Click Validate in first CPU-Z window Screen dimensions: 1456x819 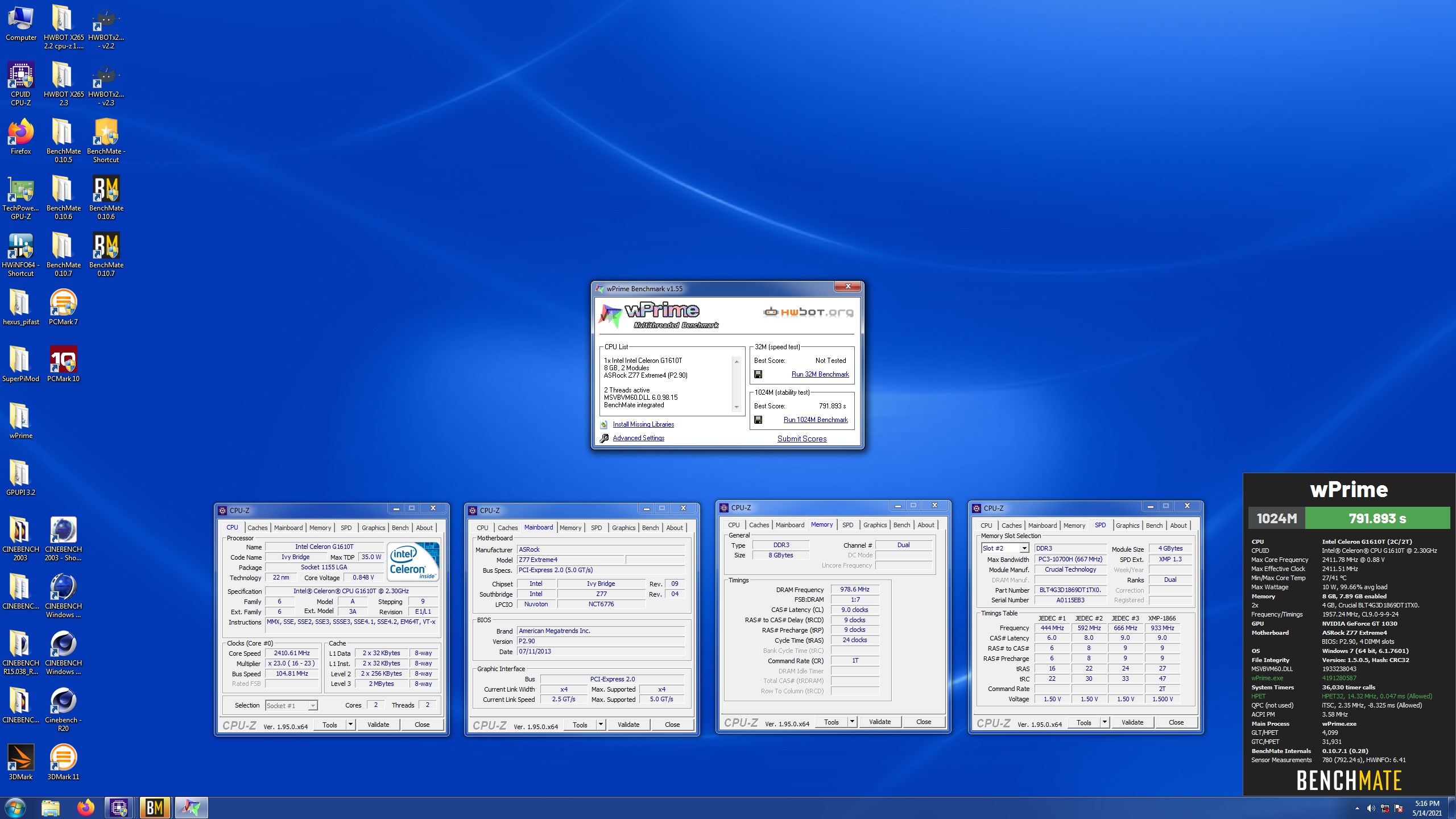(x=378, y=725)
